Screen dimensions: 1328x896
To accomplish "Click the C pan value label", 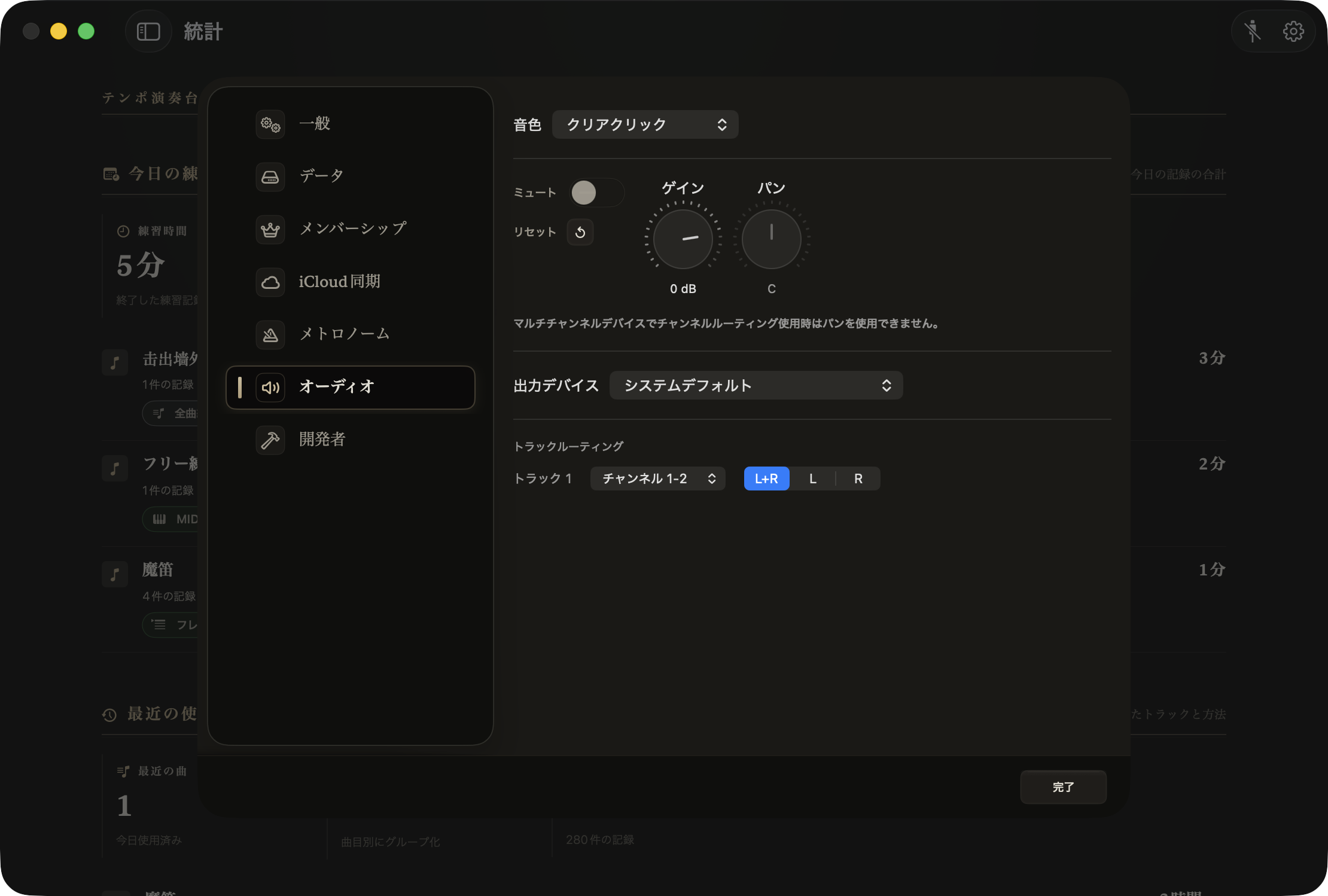I will click(772, 289).
